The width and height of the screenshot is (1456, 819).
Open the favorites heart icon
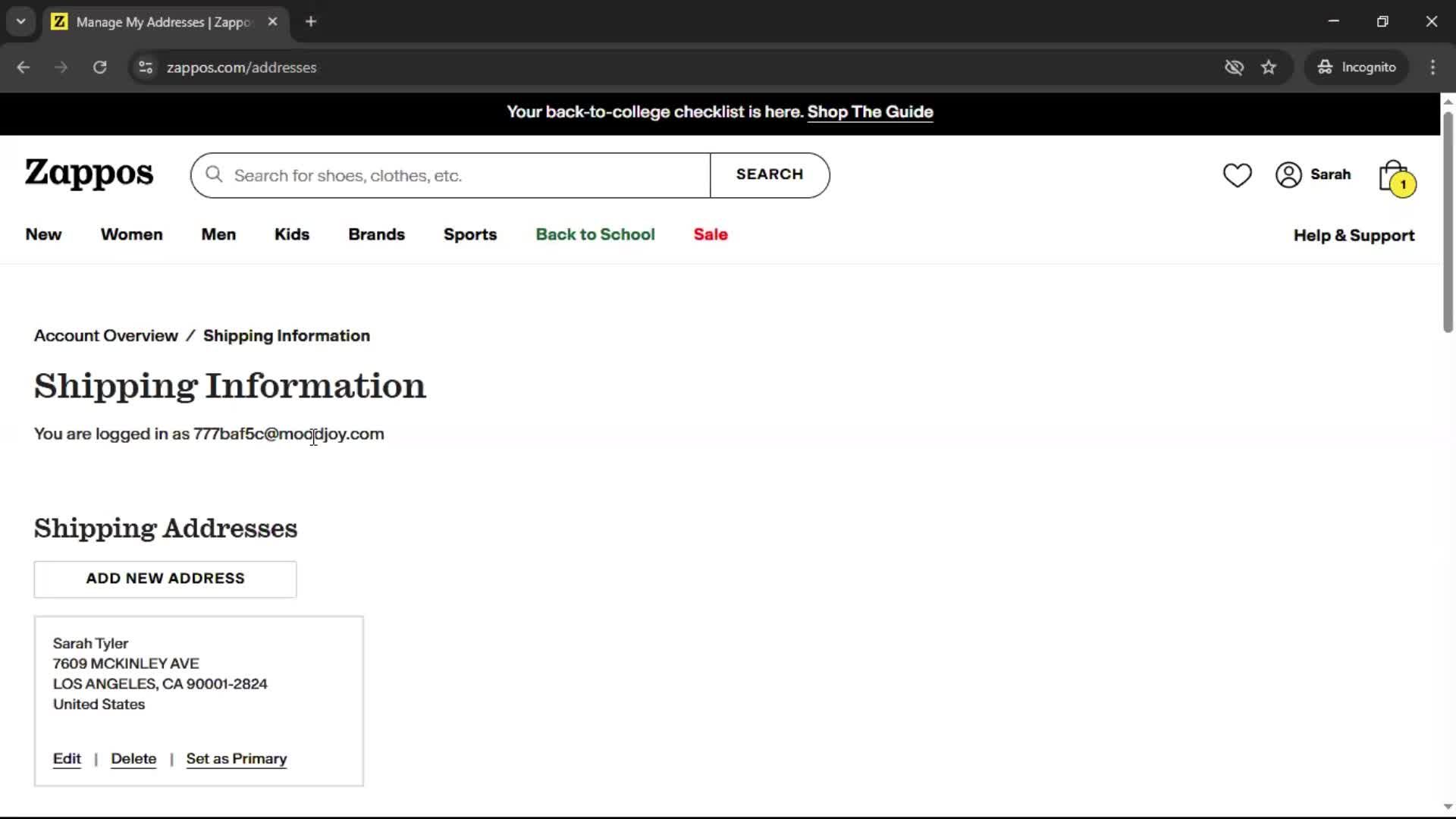1237,175
